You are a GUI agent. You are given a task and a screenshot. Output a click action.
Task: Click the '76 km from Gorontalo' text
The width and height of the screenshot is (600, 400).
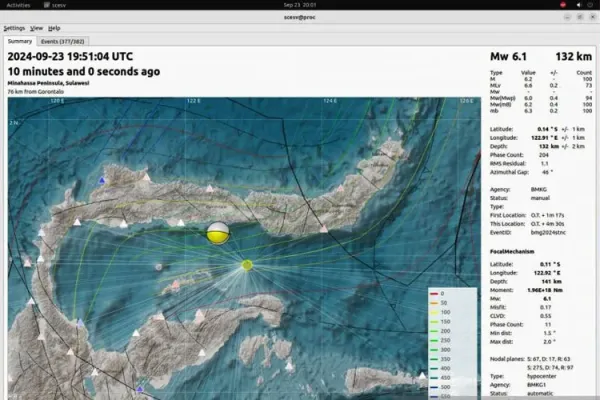[36, 92]
